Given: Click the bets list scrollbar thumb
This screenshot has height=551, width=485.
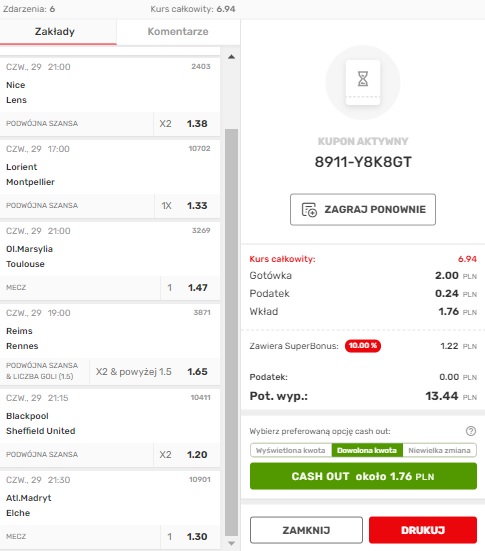Looking at the screenshot, I should (x=231, y=333).
